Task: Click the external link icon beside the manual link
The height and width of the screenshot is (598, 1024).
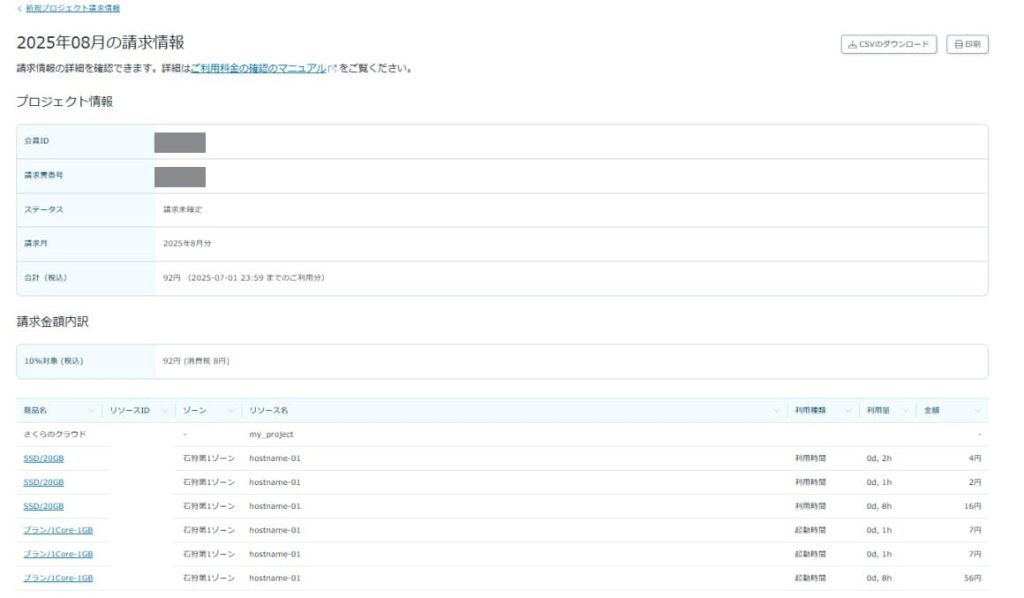Action: (x=332, y=69)
